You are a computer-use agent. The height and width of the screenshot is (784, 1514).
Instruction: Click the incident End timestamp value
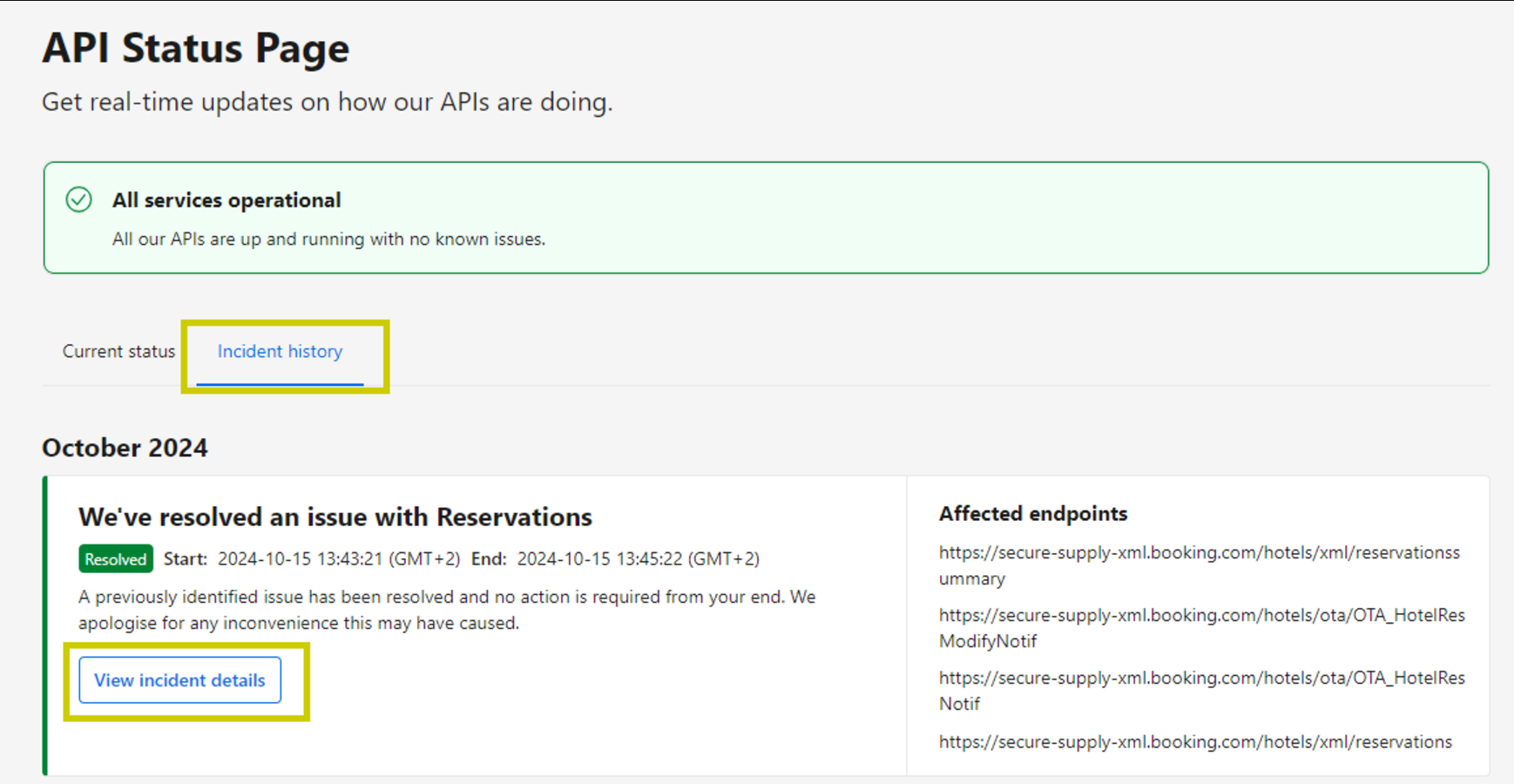(638, 559)
